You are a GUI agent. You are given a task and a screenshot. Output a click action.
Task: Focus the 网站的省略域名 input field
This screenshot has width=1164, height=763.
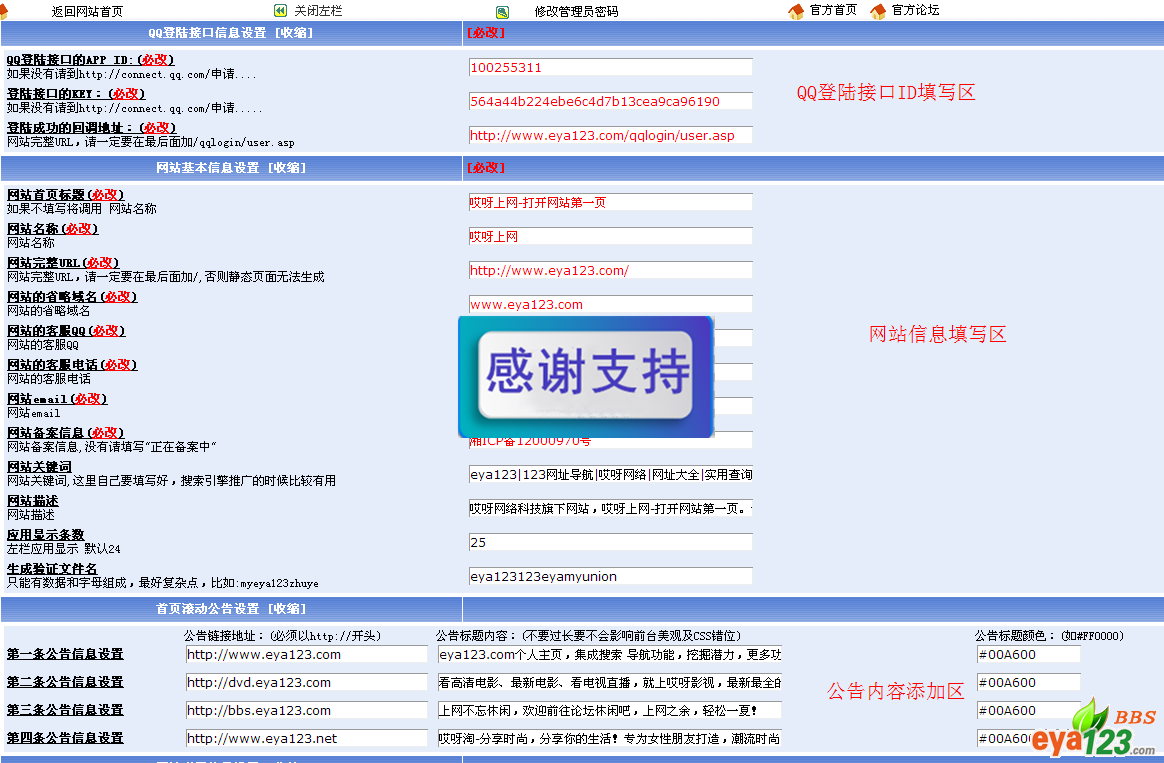point(611,304)
